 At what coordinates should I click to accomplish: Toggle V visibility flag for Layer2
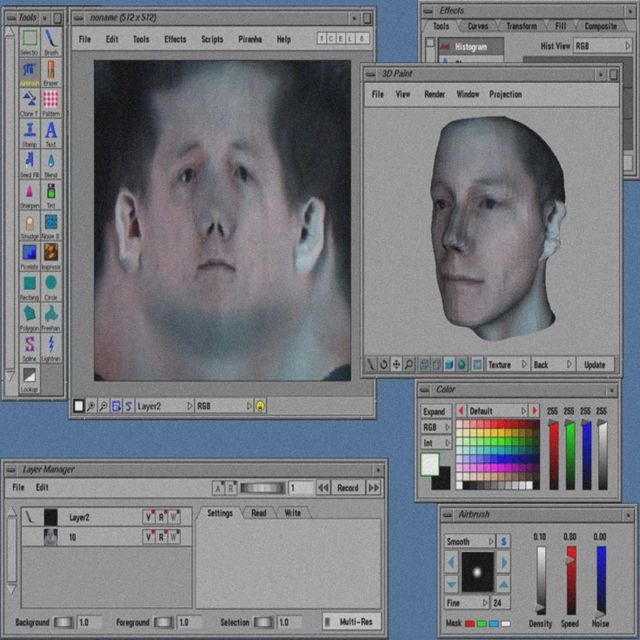point(149,517)
